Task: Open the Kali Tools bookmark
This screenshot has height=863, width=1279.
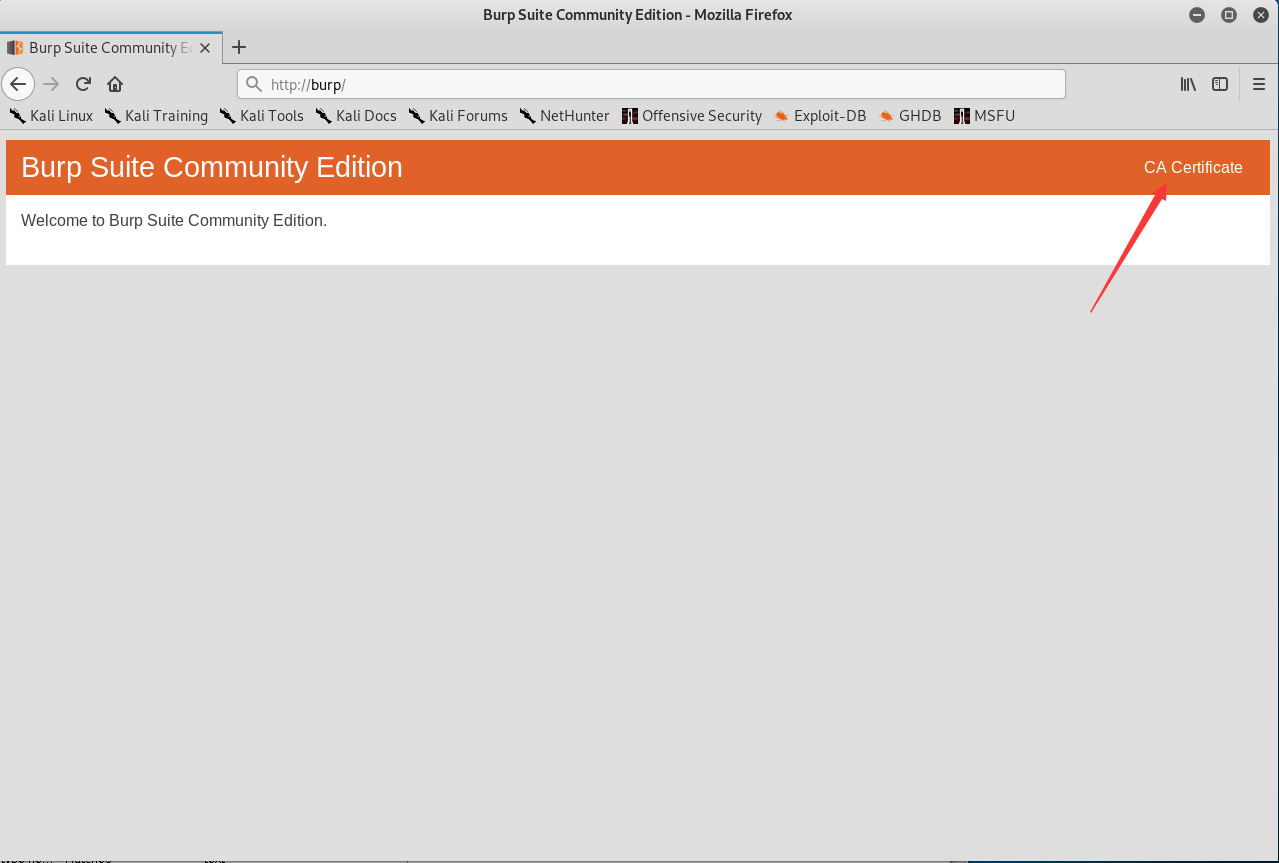Action: (x=261, y=116)
